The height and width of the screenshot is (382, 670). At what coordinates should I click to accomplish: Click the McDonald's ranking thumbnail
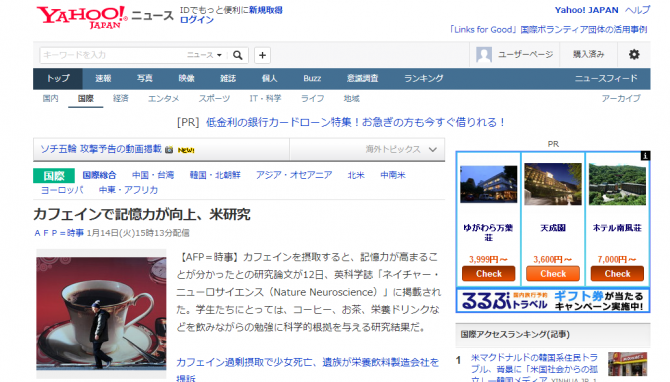627,364
